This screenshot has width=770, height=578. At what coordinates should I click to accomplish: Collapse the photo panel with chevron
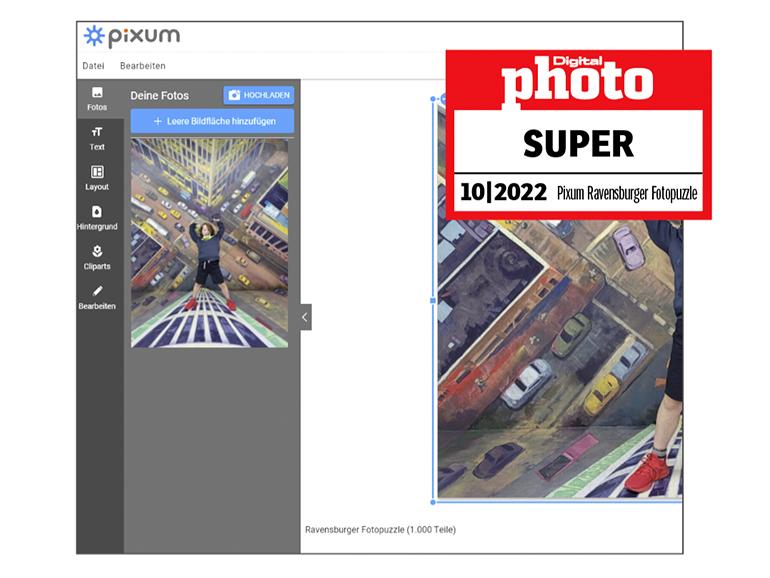tap(305, 317)
